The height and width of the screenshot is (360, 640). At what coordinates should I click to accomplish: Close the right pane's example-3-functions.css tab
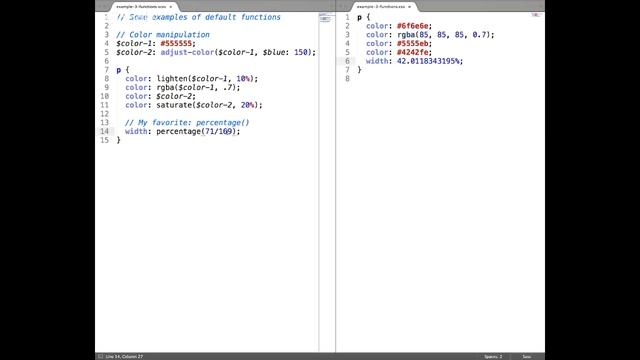tap(409, 7)
